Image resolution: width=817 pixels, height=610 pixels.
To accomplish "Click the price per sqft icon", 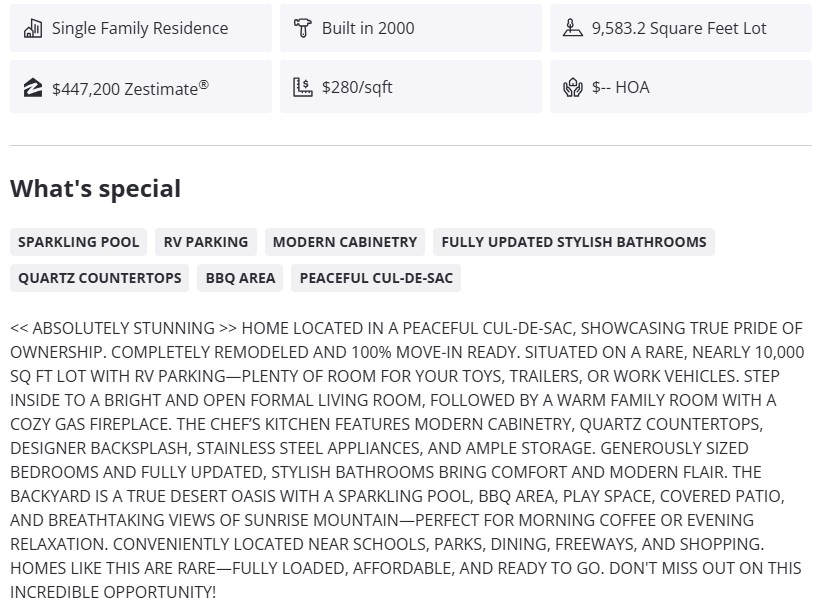I will tap(302, 87).
